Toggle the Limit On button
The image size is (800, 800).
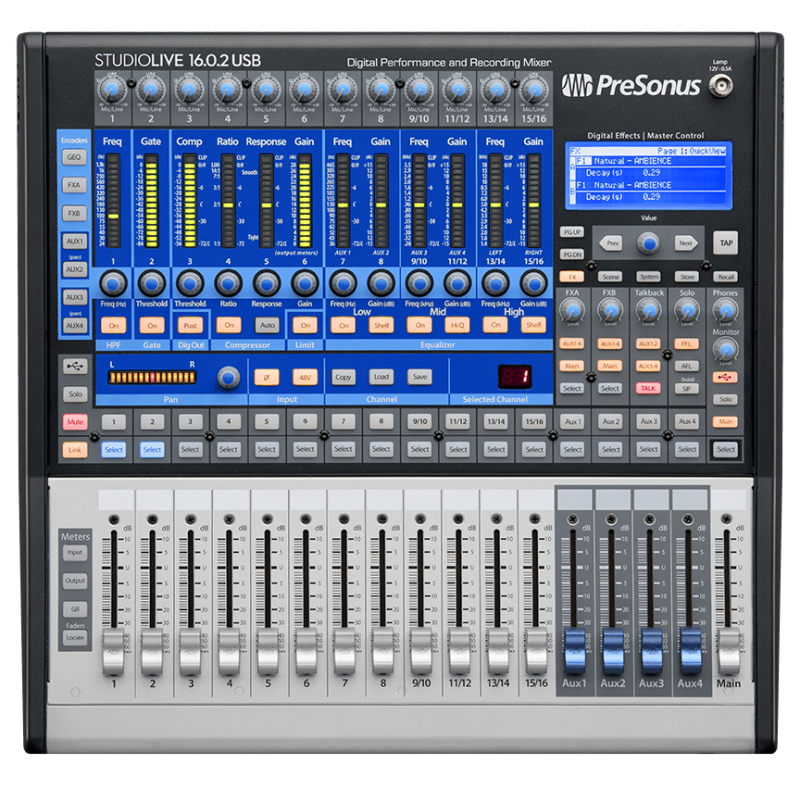pyautogui.click(x=305, y=325)
